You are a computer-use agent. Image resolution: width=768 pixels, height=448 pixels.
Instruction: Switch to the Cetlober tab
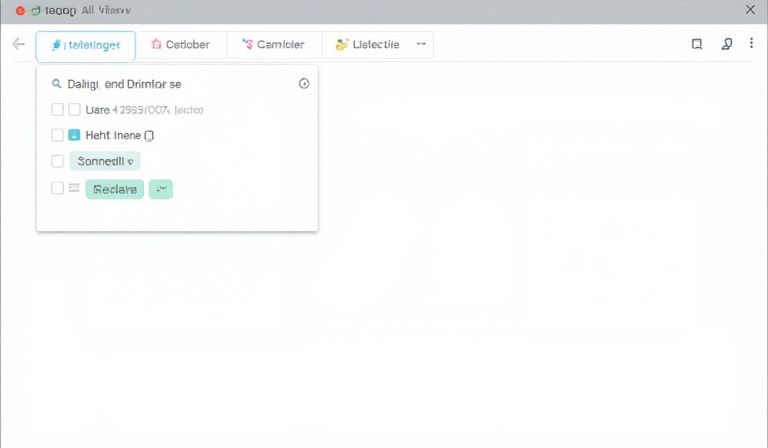[181, 45]
